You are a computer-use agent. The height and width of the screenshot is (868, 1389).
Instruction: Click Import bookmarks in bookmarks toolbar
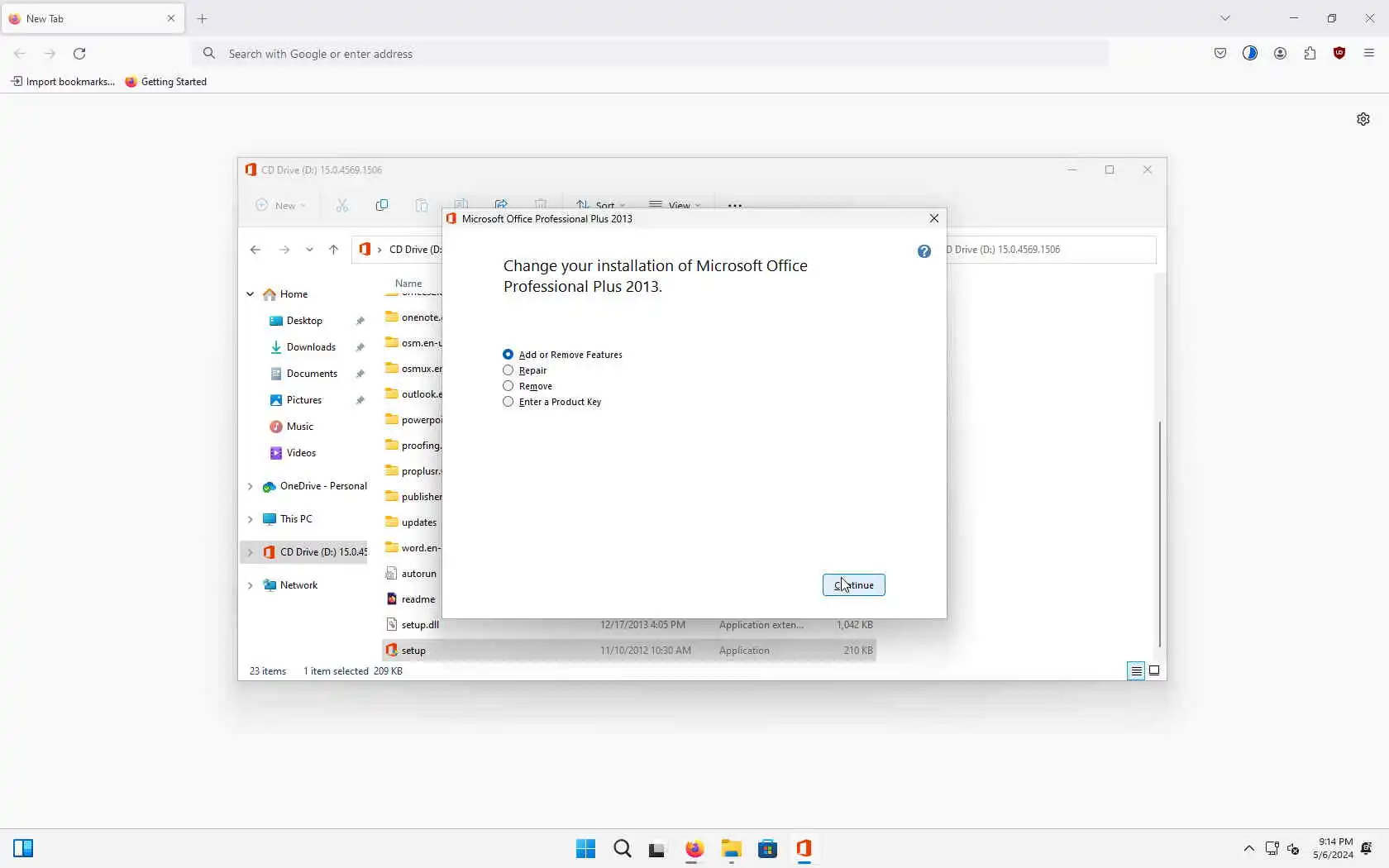[63, 82]
